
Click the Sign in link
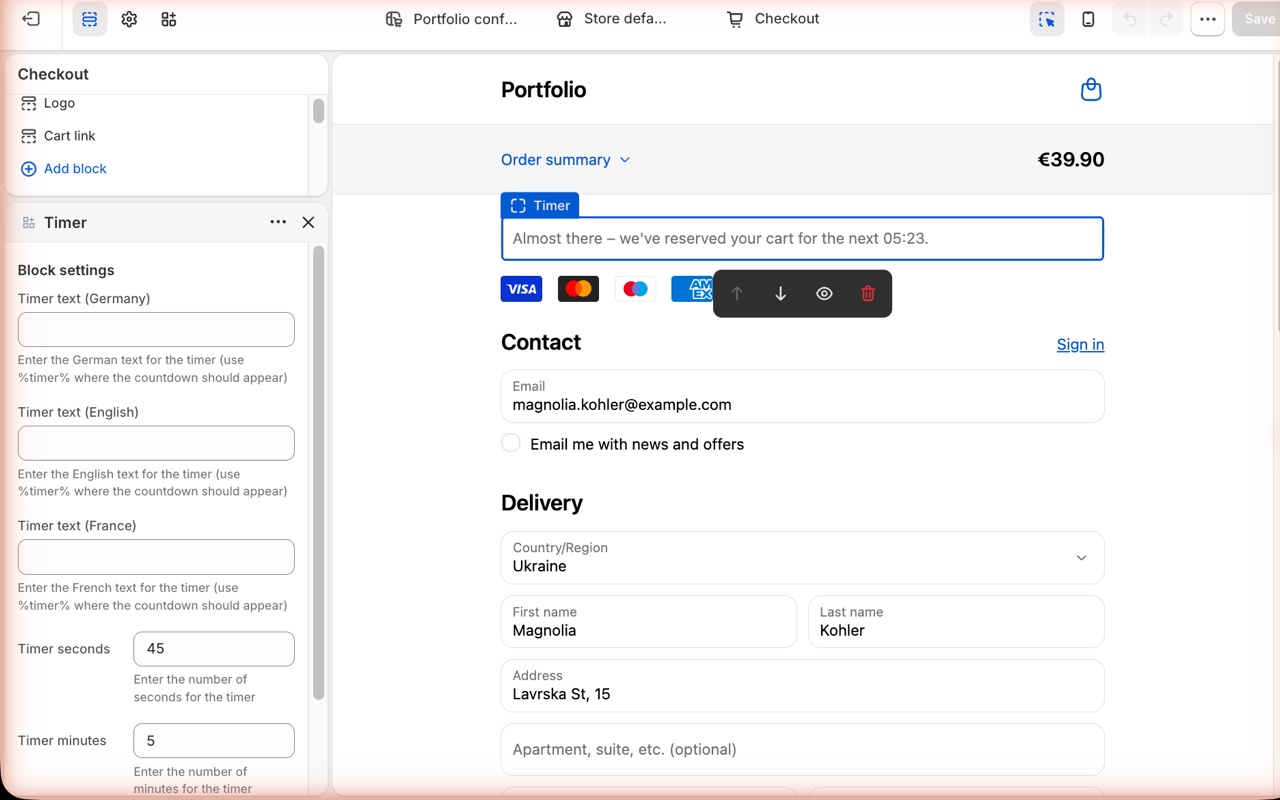(x=1080, y=345)
